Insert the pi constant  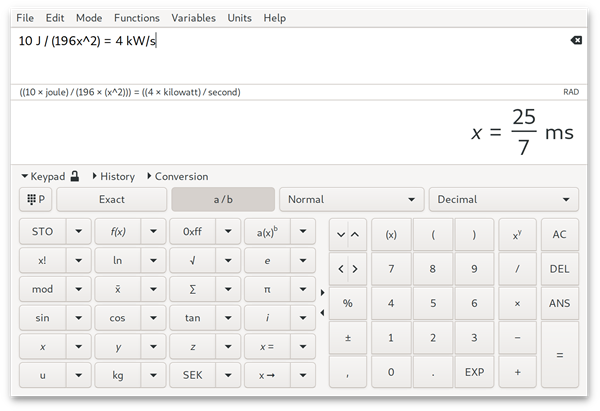(267, 289)
